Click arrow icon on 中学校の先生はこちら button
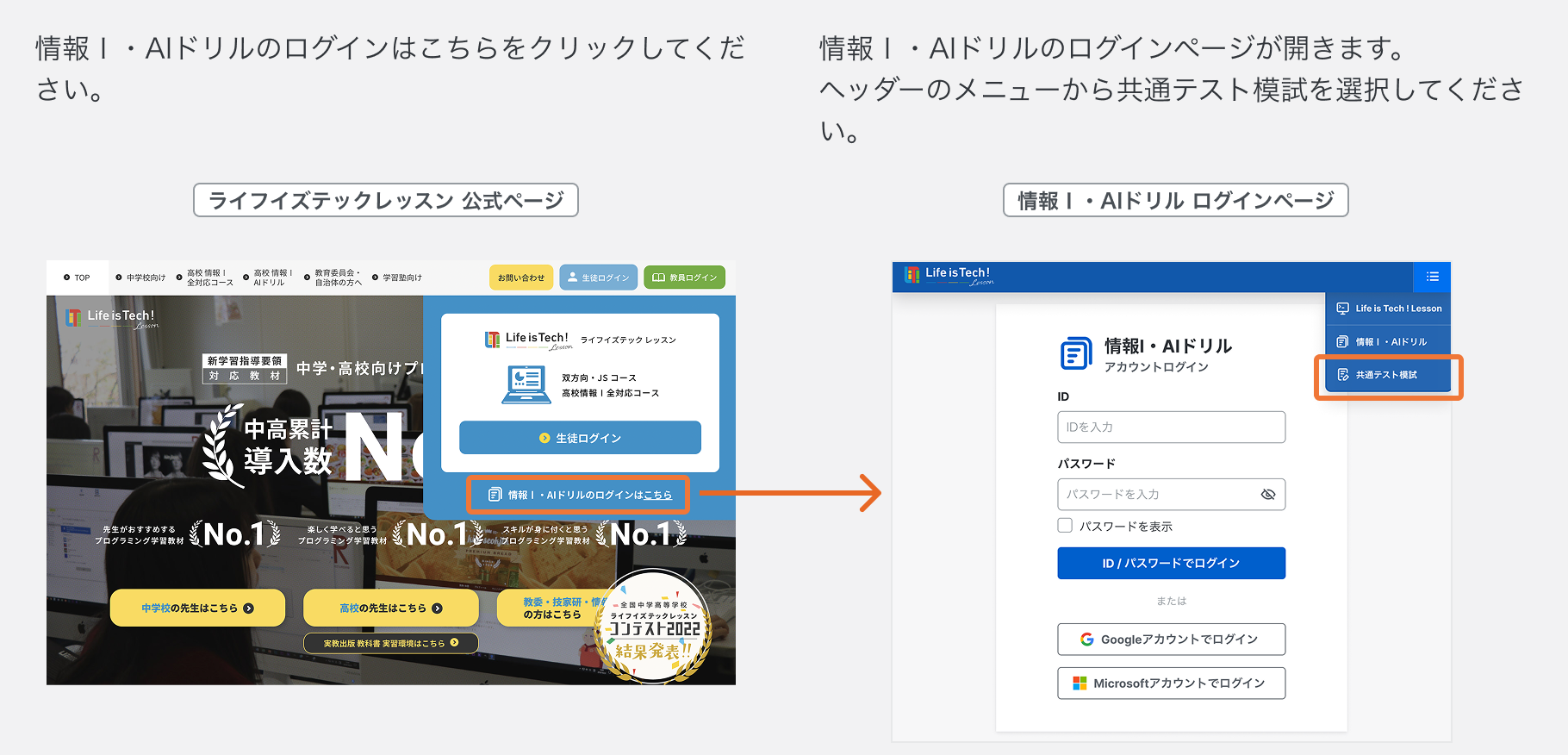The width and height of the screenshot is (1568, 755). pos(248,608)
